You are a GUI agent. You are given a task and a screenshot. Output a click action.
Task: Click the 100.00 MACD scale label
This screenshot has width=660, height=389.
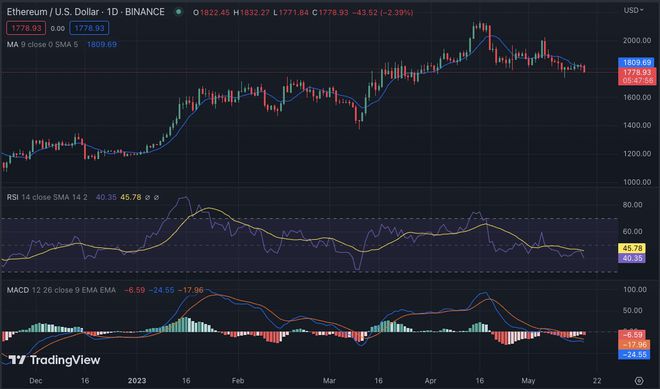(x=634, y=290)
